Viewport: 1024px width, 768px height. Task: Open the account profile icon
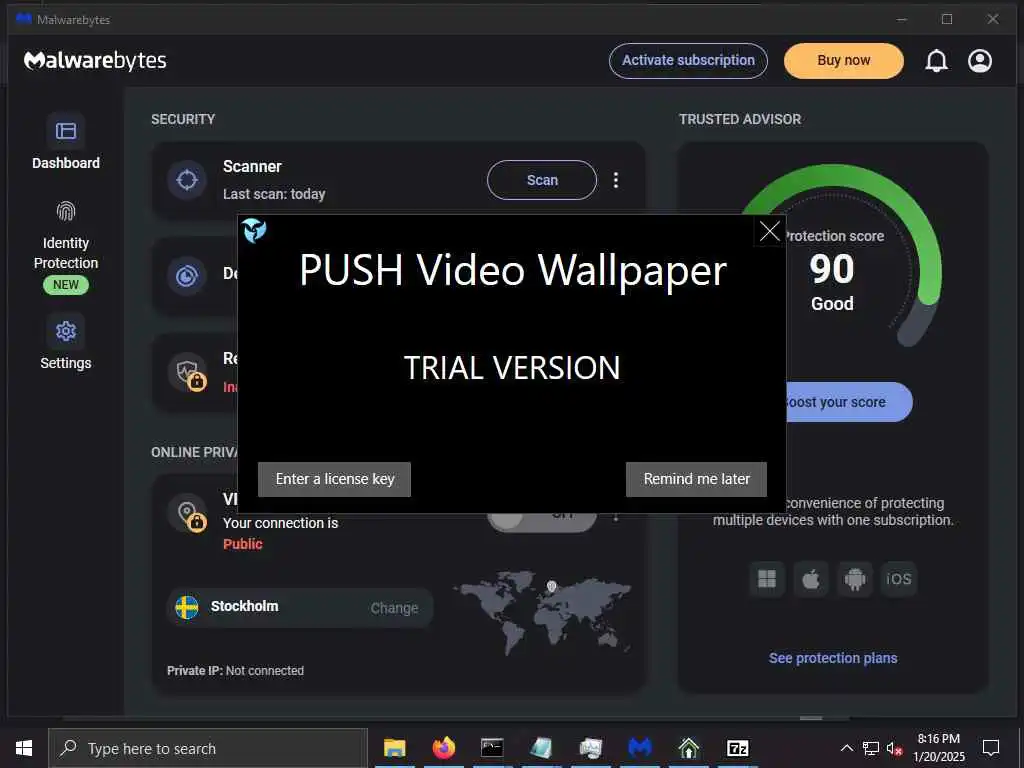(x=980, y=61)
